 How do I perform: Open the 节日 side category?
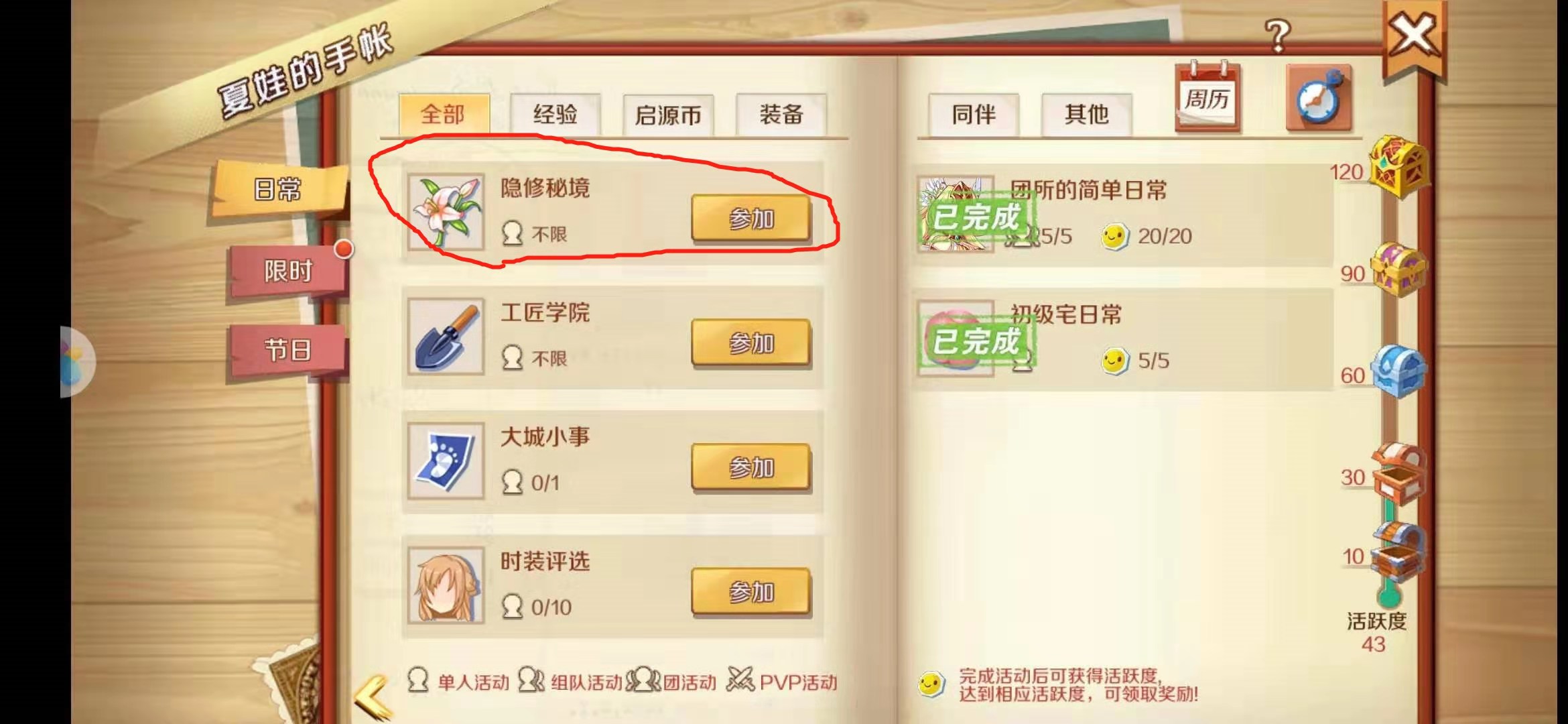(288, 350)
